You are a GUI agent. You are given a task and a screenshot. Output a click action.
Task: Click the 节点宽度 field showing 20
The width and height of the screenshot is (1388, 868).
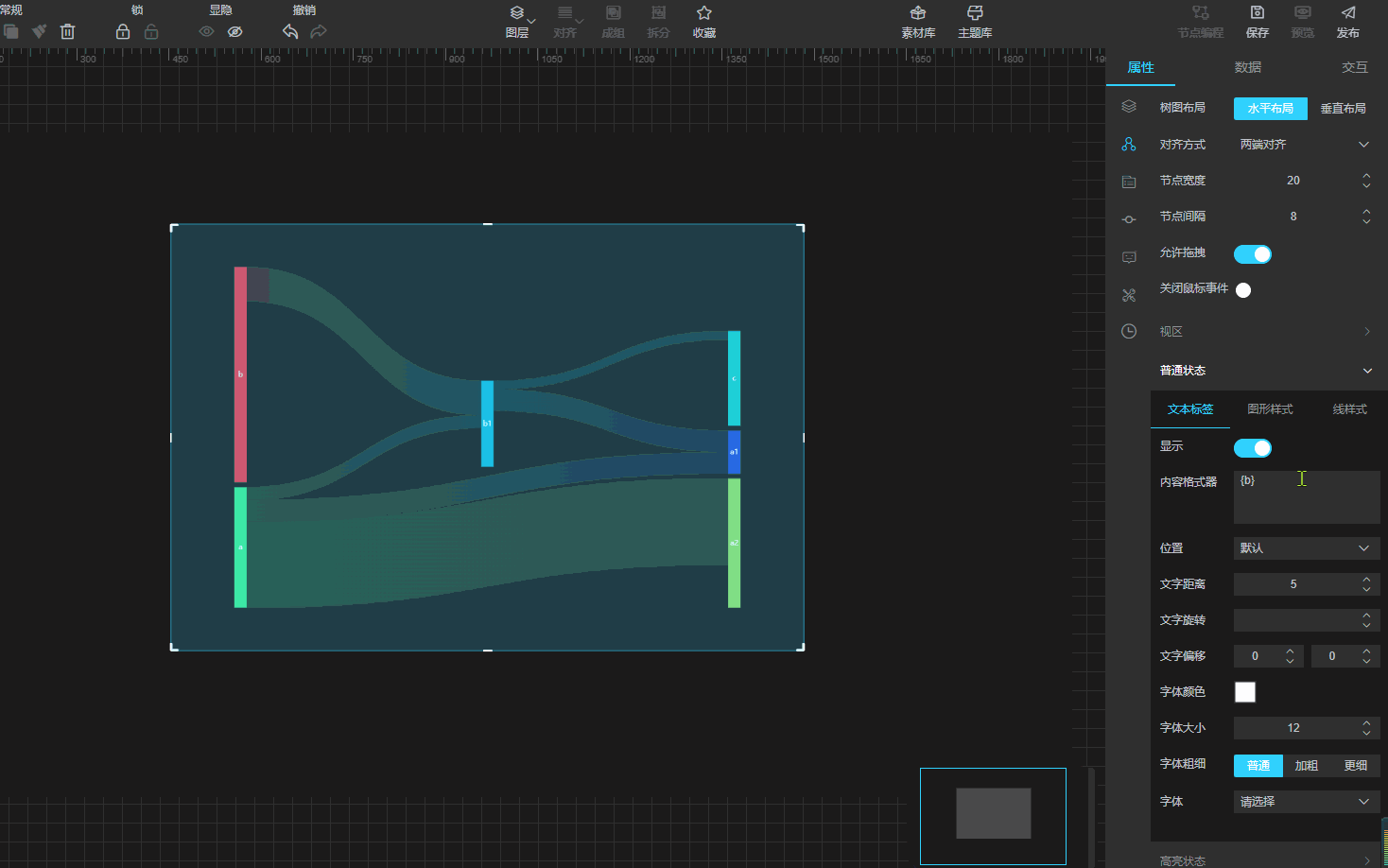(1293, 181)
